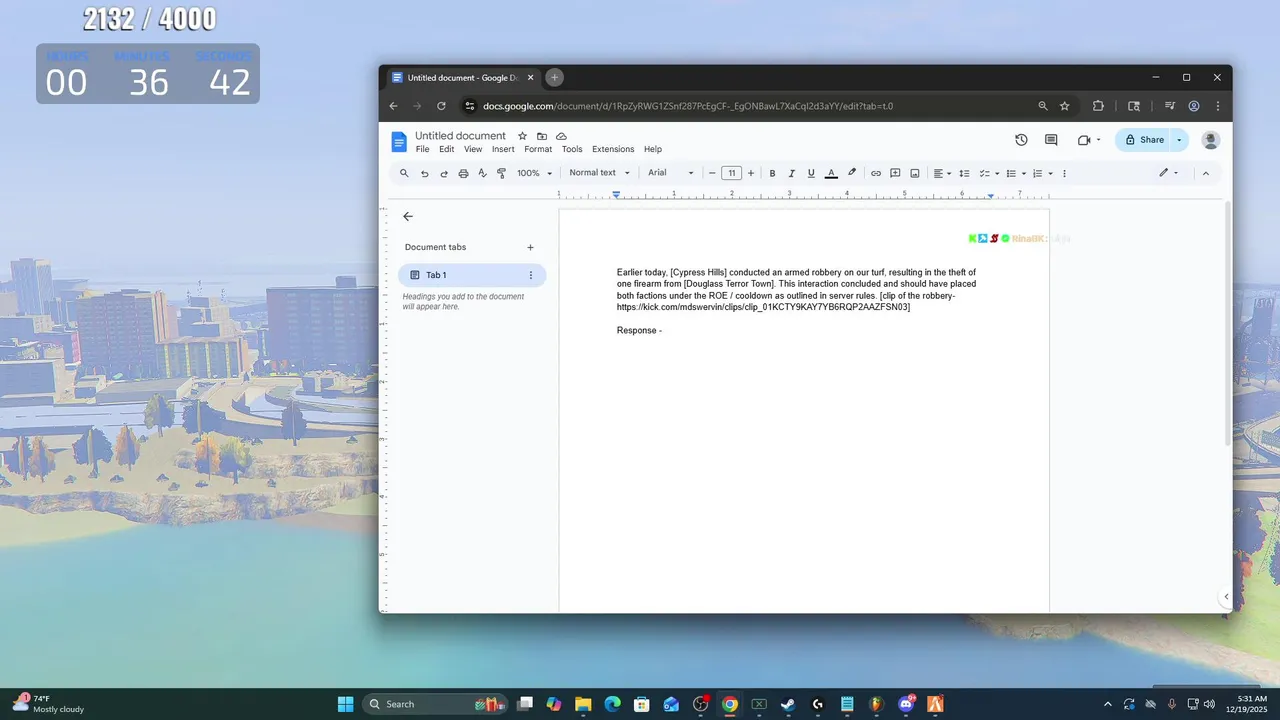Open the Google account avatar
Image resolution: width=1280 pixels, height=720 pixels.
[x=1210, y=140]
